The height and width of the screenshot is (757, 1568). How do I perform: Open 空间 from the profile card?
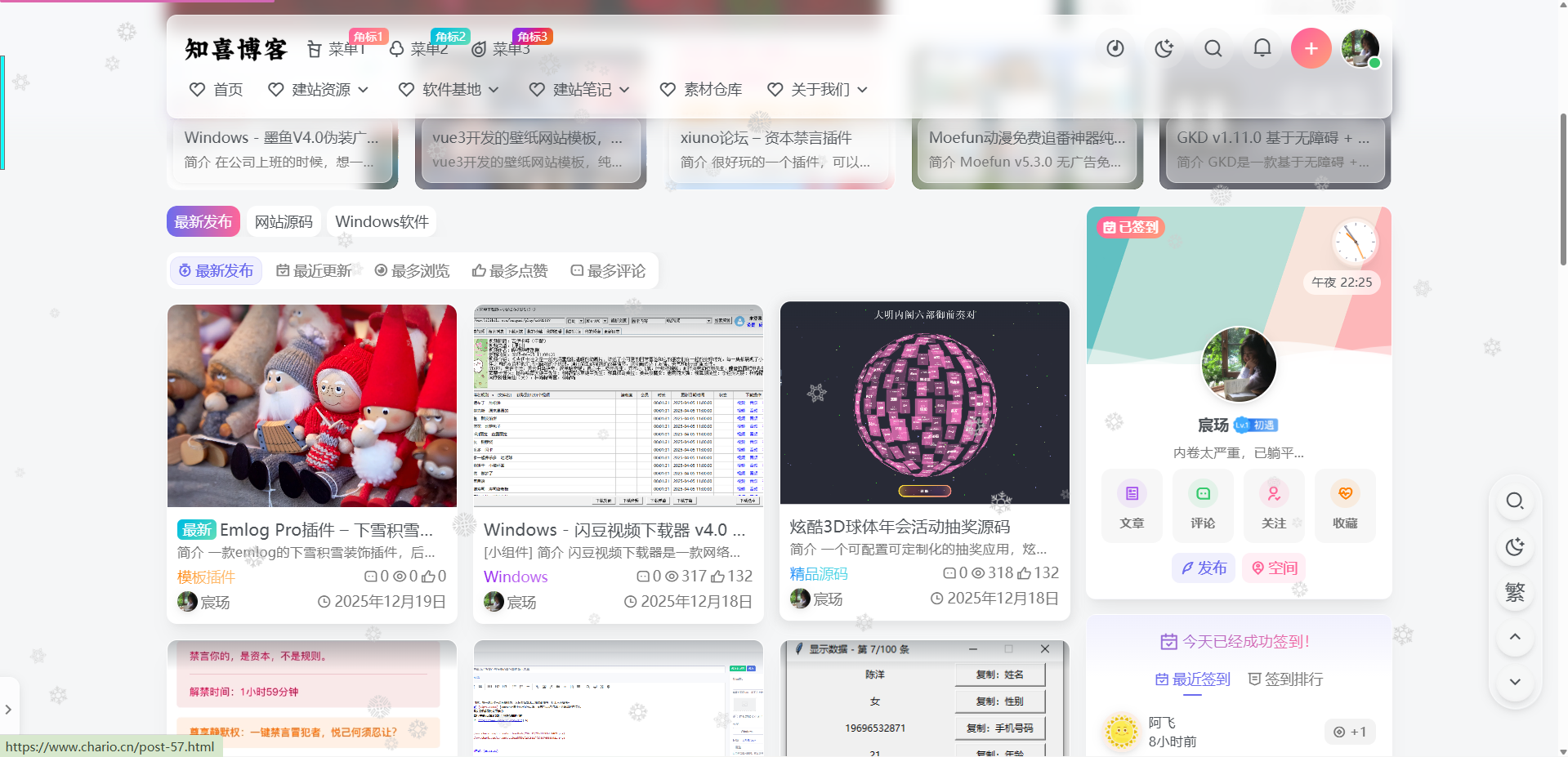click(1273, 568)
